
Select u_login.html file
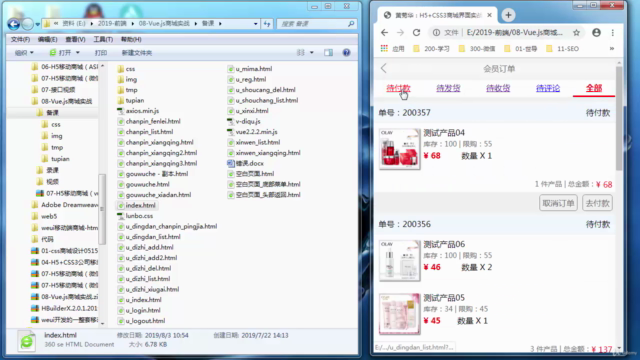[139, 310]
